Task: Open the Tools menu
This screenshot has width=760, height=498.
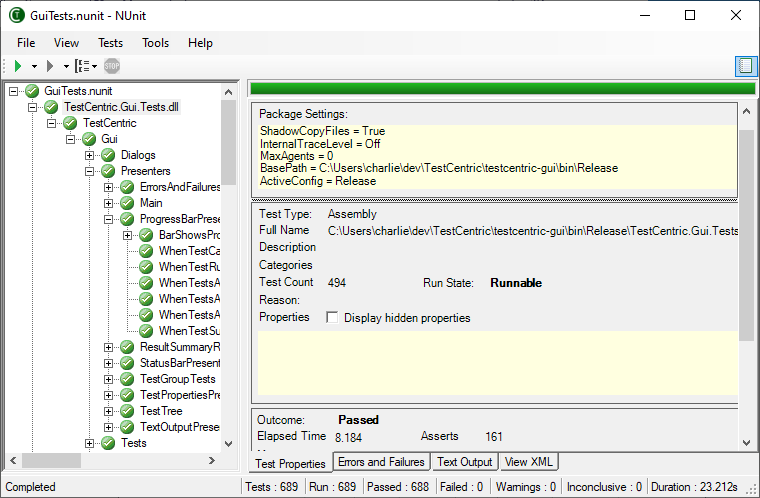Action: [155, 43]
